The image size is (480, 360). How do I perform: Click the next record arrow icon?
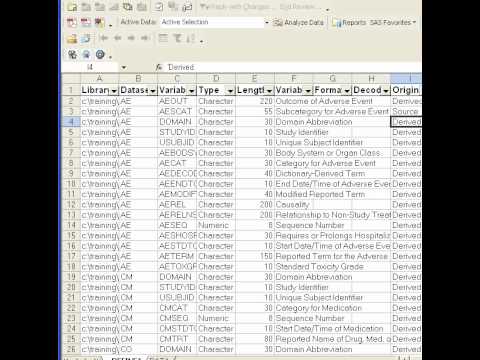pos(131,38)
